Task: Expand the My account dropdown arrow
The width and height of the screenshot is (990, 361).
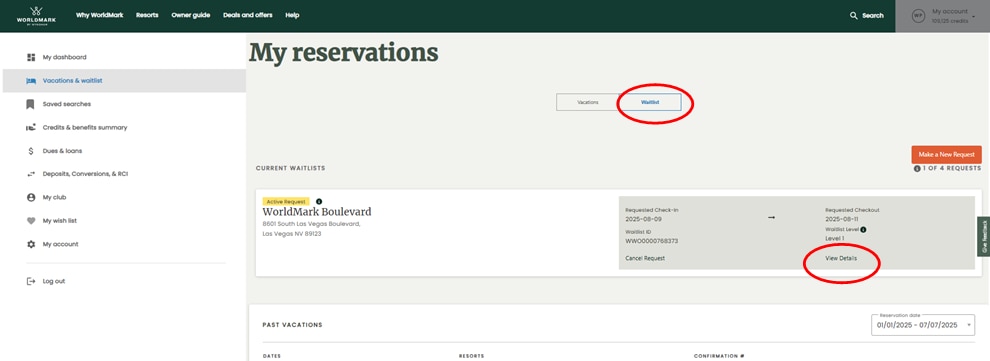Action: pos(973,16)
